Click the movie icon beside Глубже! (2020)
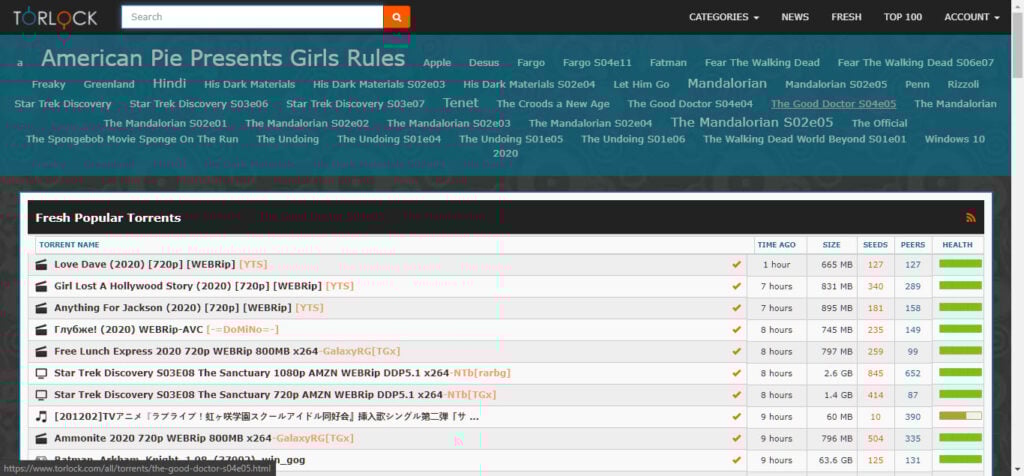The image size is (1024, 476). pyautogui.click(x=42, y=330)
